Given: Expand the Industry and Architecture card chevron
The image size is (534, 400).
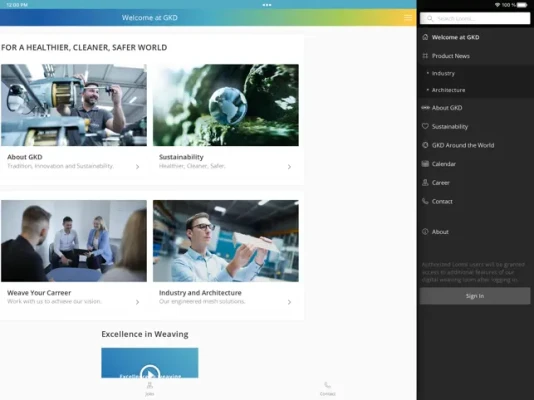Looking at the screenshot, I should 289,302.
